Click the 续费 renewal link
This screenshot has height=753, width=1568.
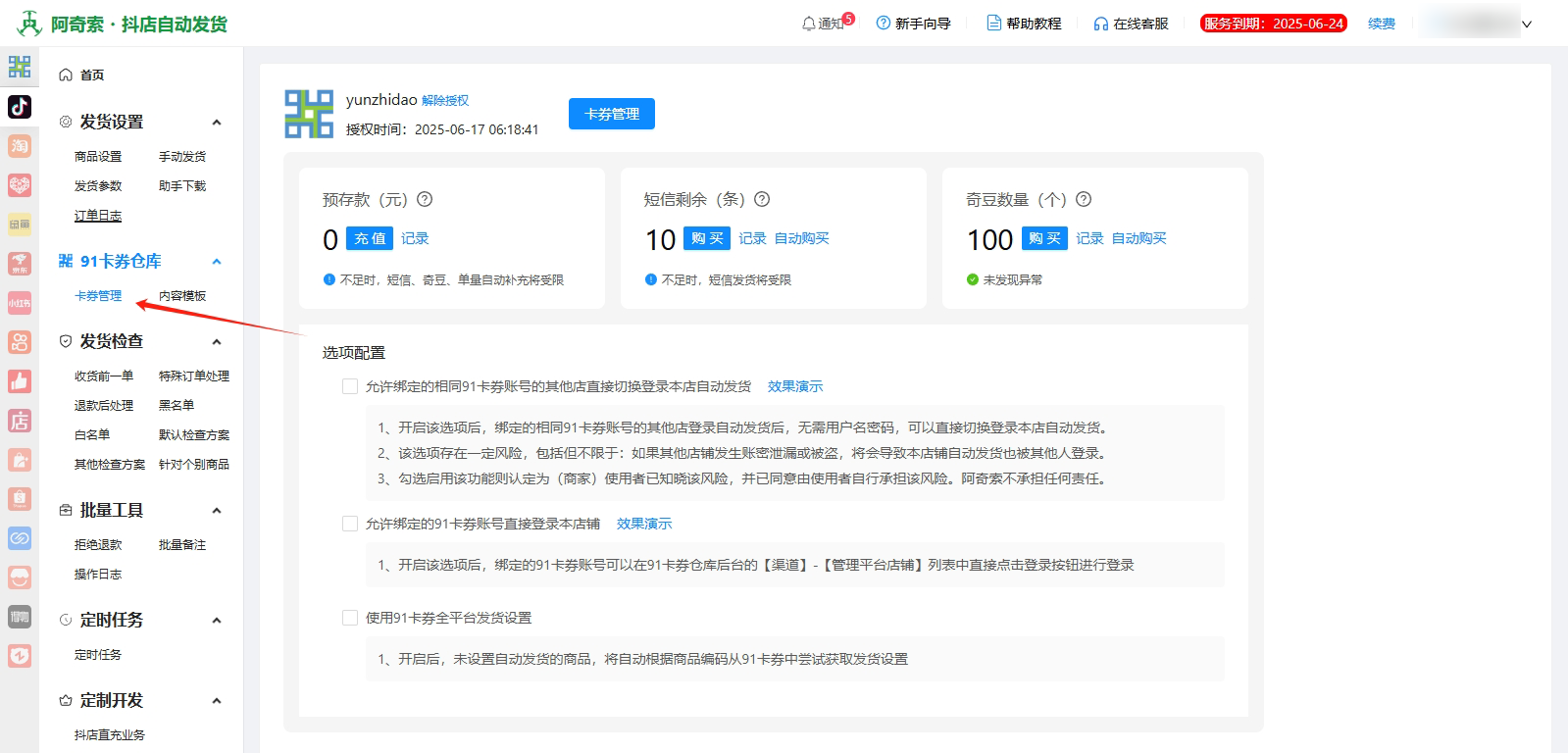pos(1382,24)
